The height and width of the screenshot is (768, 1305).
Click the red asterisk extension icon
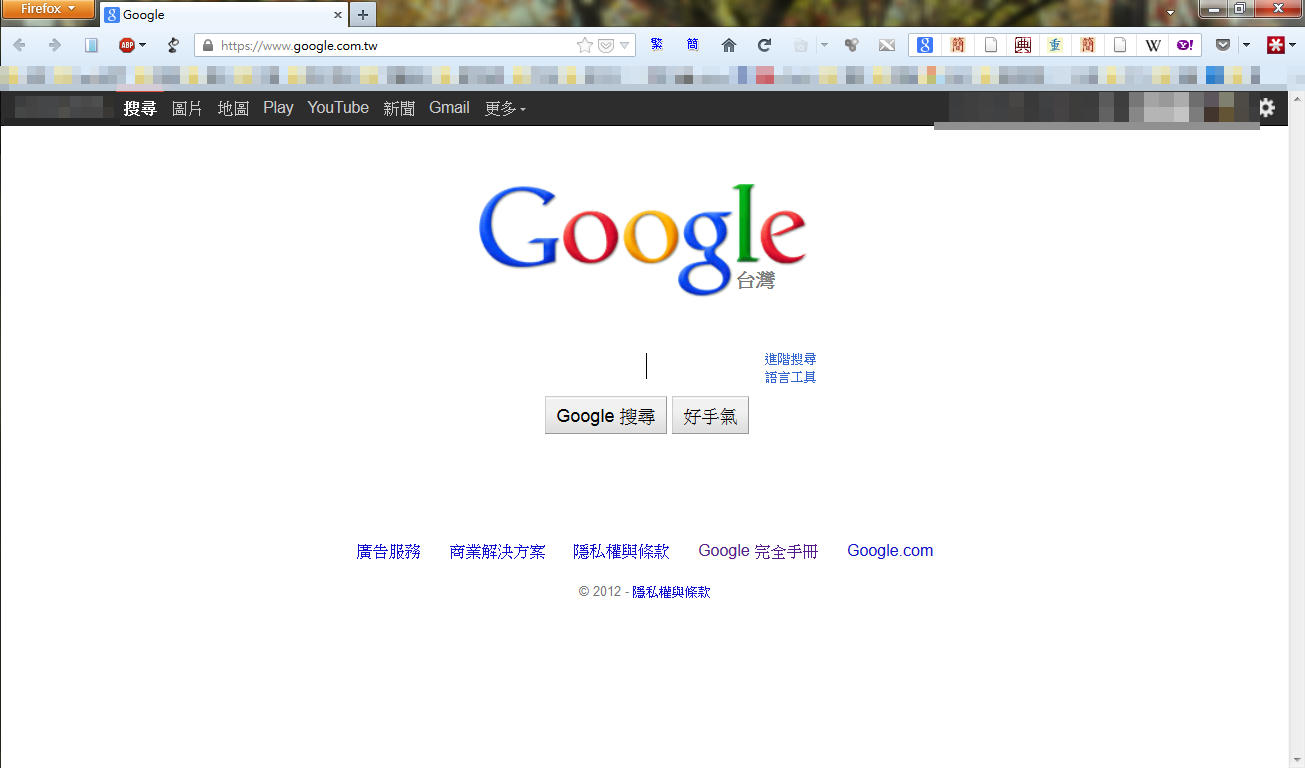click(x=1275, y=45)
